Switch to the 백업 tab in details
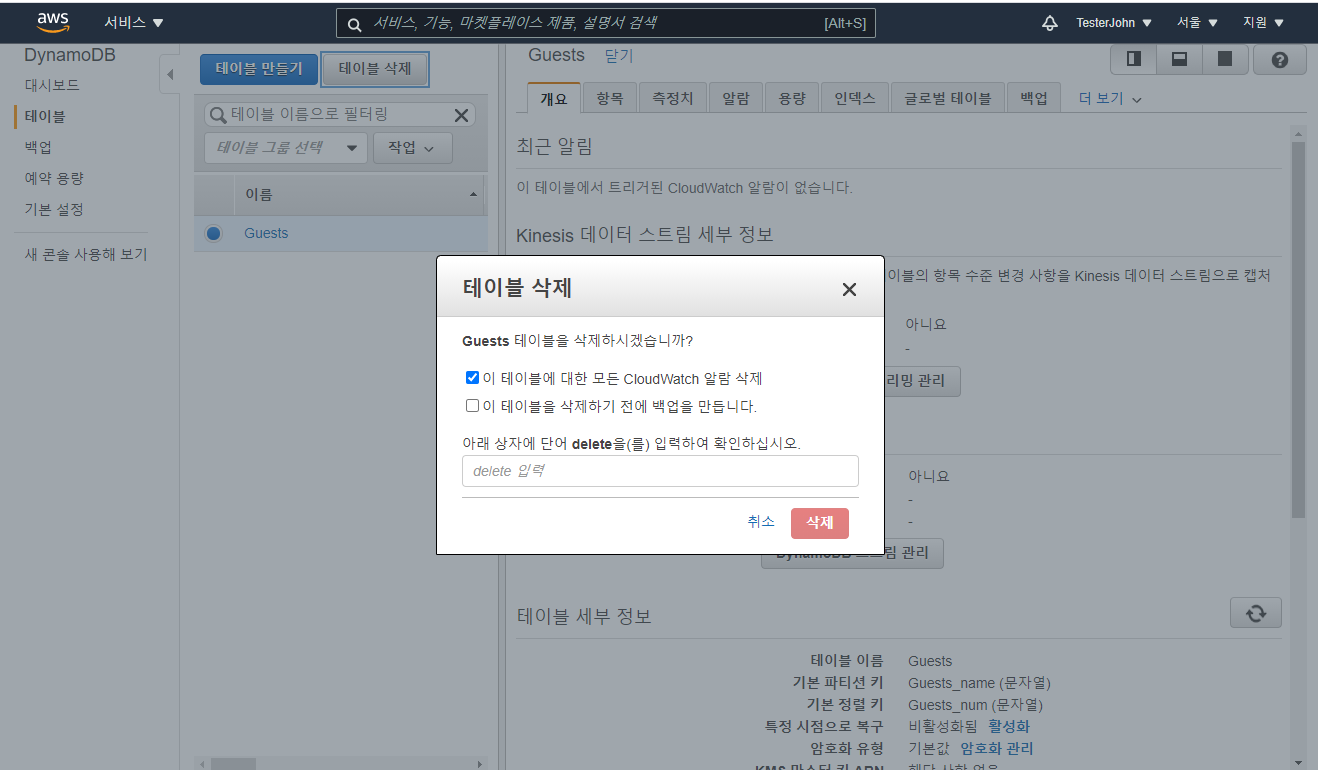Screen dimensions: 1318x770 pos(1034,98)
